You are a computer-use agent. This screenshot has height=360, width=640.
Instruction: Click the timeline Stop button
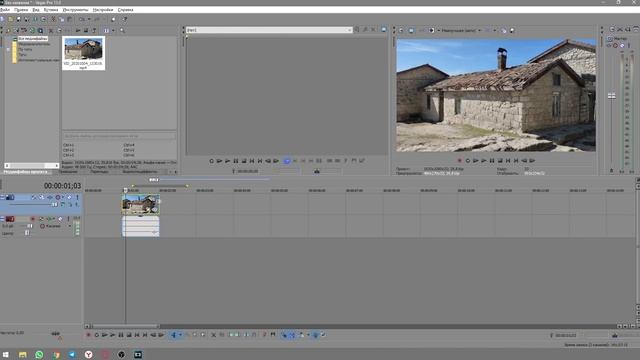pos(129,335)
